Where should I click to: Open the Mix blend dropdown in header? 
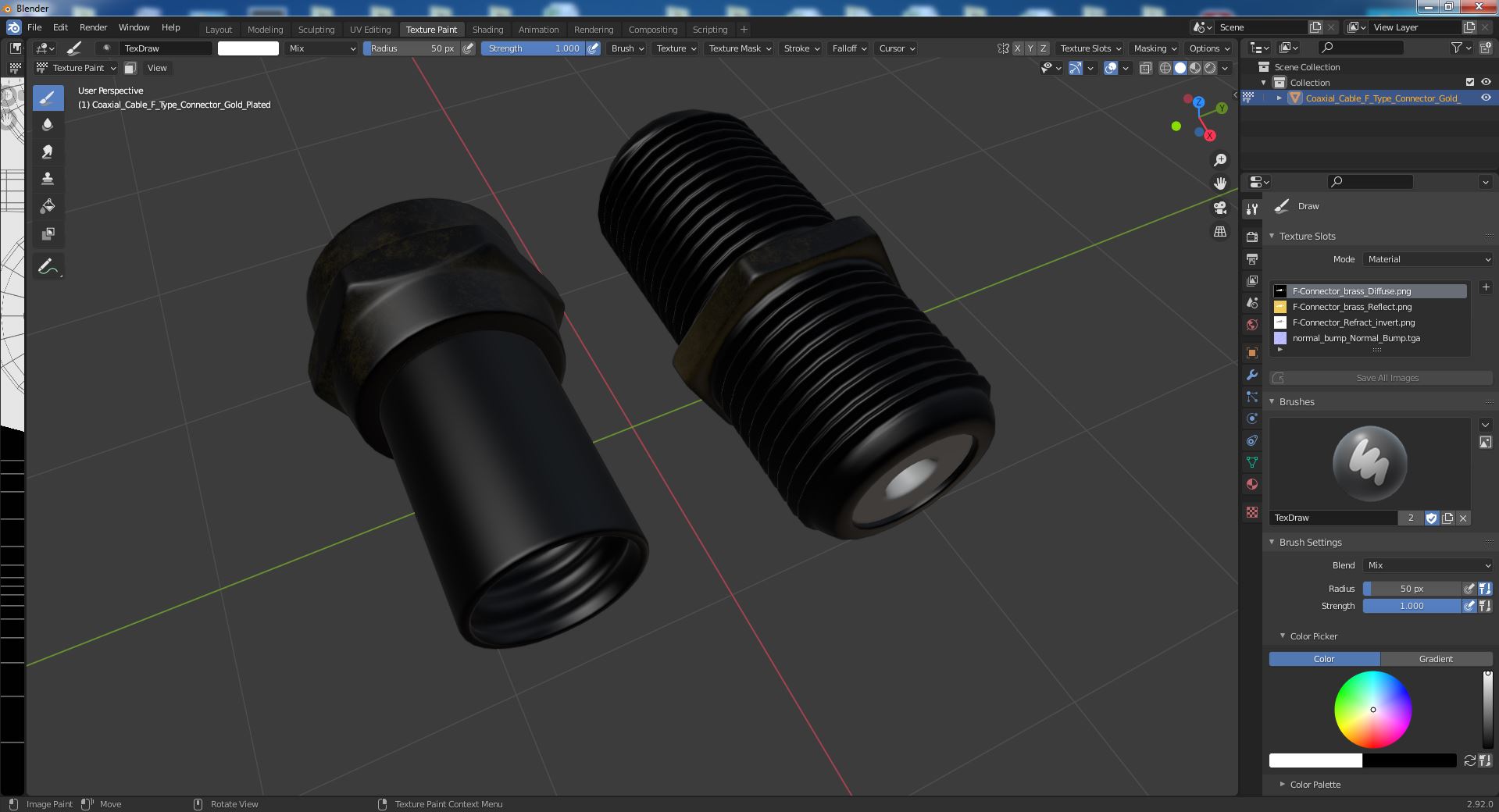[x=320, y=48]
